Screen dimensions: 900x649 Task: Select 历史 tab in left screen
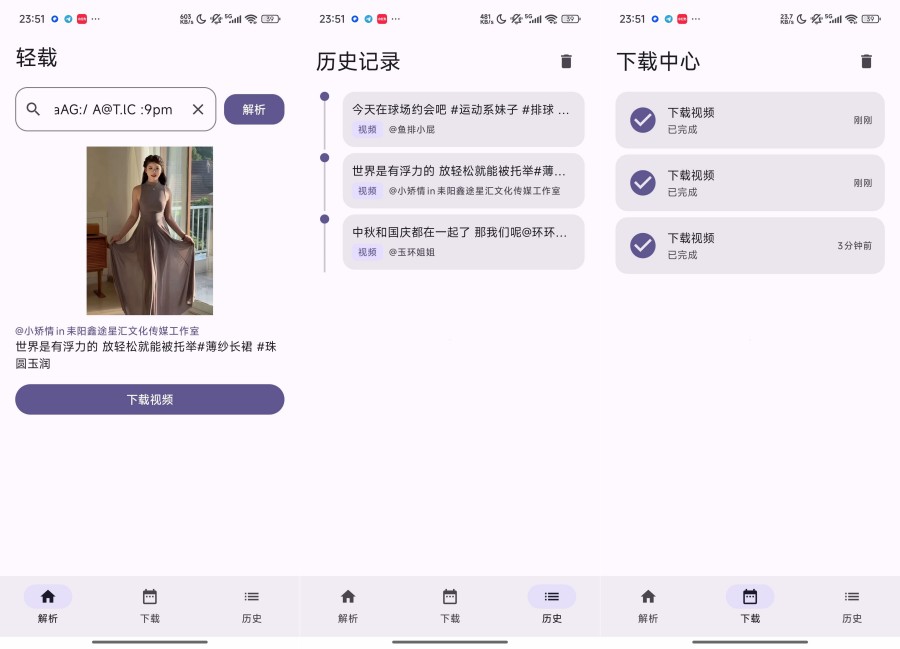point(251,605)
